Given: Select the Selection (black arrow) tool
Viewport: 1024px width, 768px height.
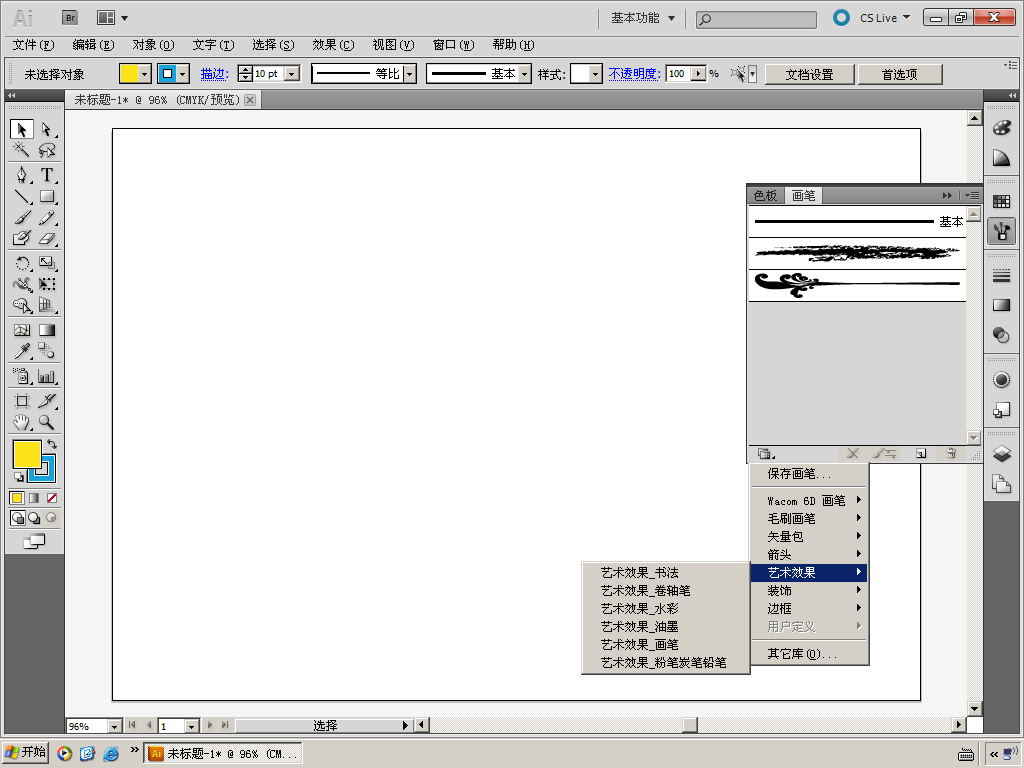Looking at the screenshot, I should [x=22, y=129].
